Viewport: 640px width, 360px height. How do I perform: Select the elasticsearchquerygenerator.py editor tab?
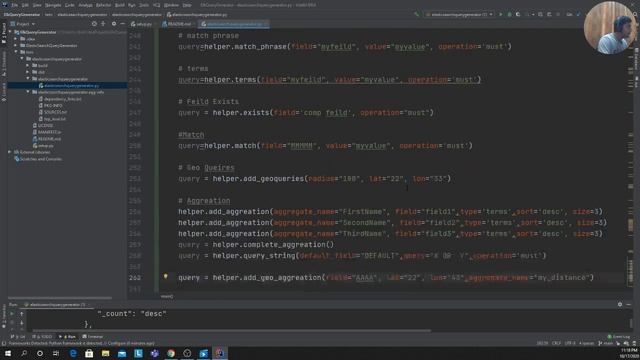click(234, 24)
